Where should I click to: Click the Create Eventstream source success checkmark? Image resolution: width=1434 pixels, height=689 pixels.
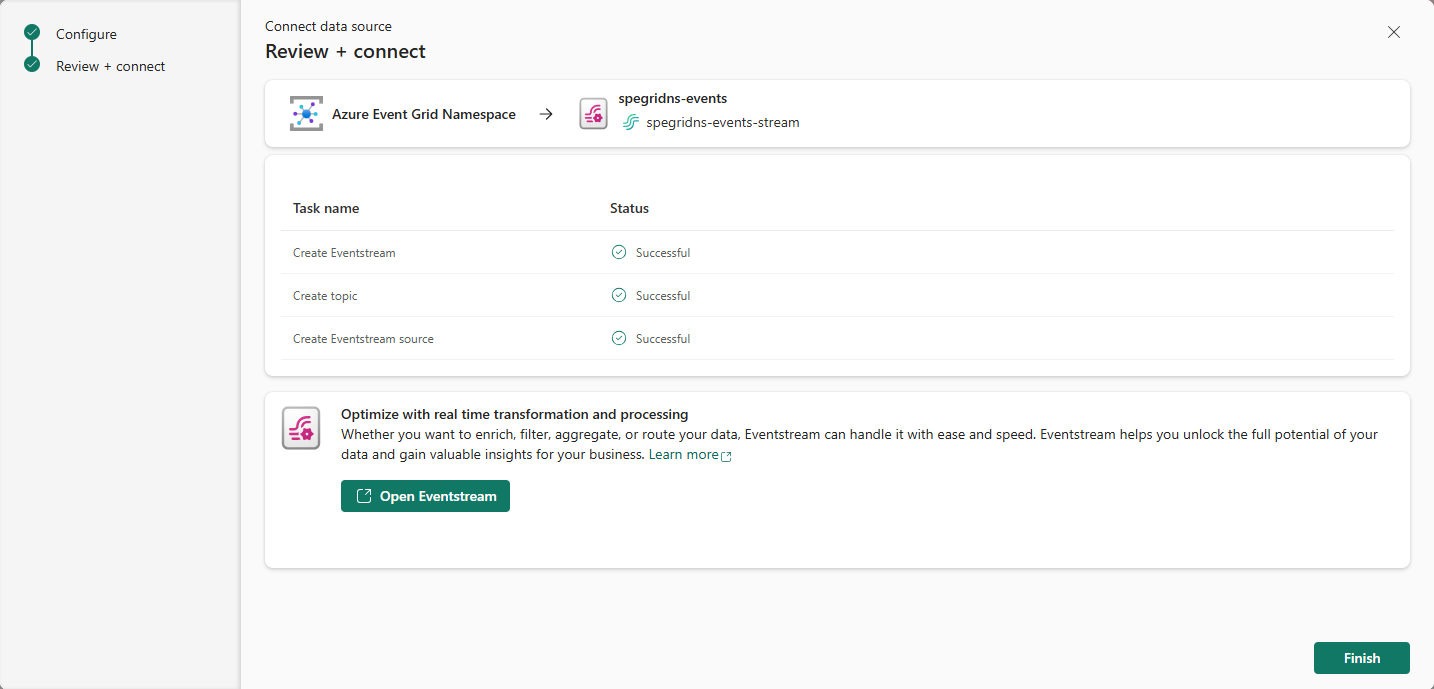619,338
